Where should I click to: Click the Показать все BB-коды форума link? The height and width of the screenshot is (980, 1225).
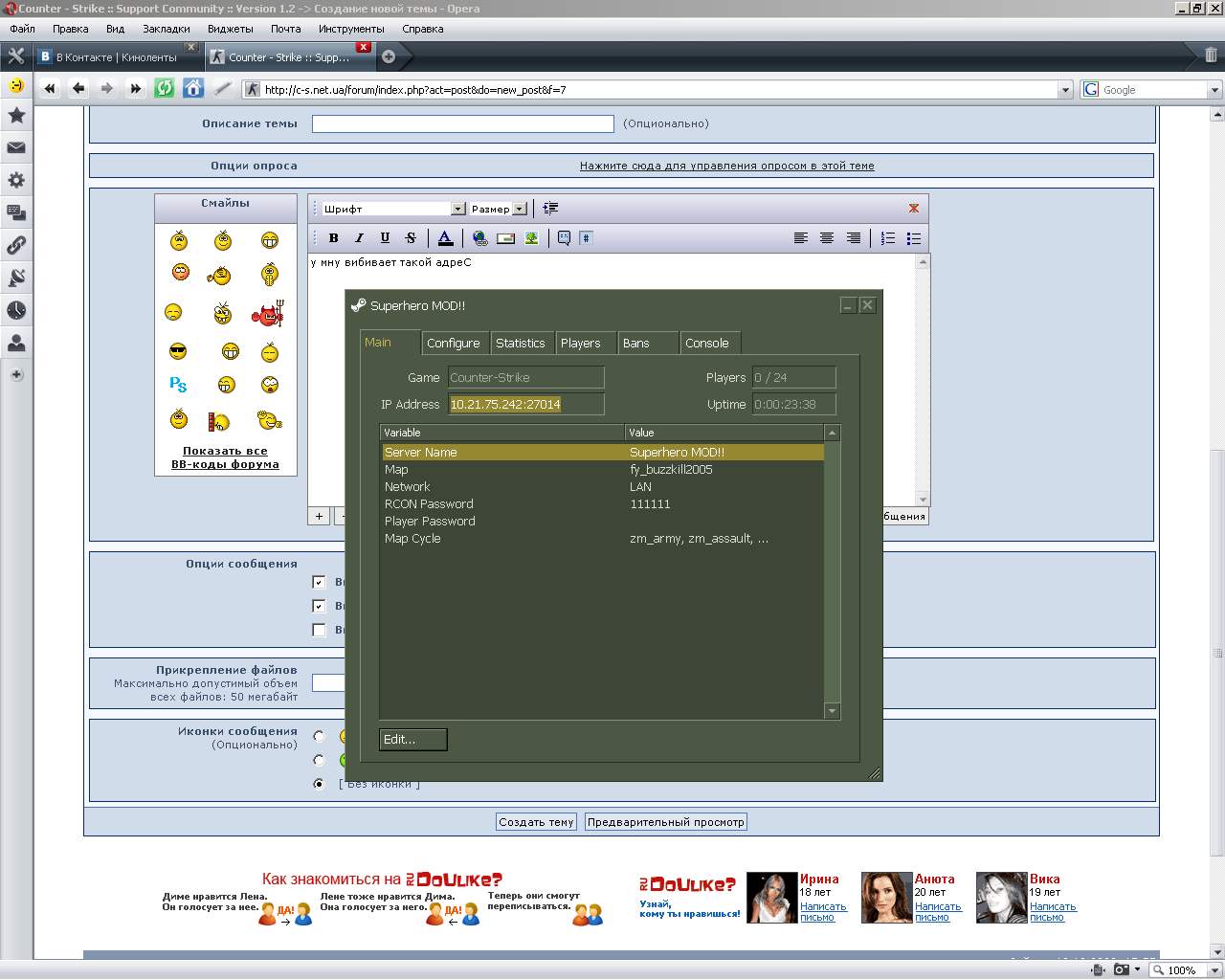pos(226,457)
